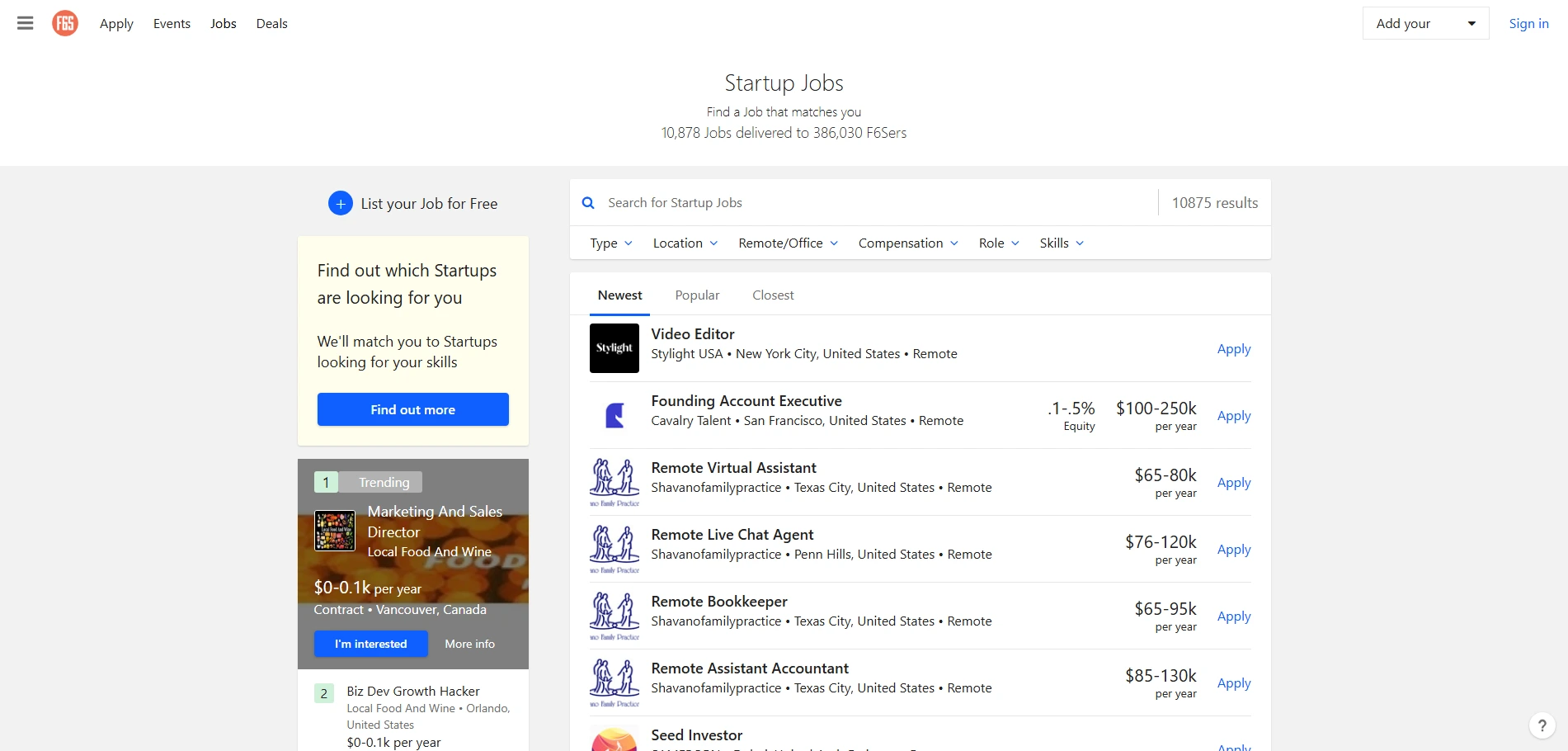
Task: Expand the Type filter dropdown
Action: 611,243
